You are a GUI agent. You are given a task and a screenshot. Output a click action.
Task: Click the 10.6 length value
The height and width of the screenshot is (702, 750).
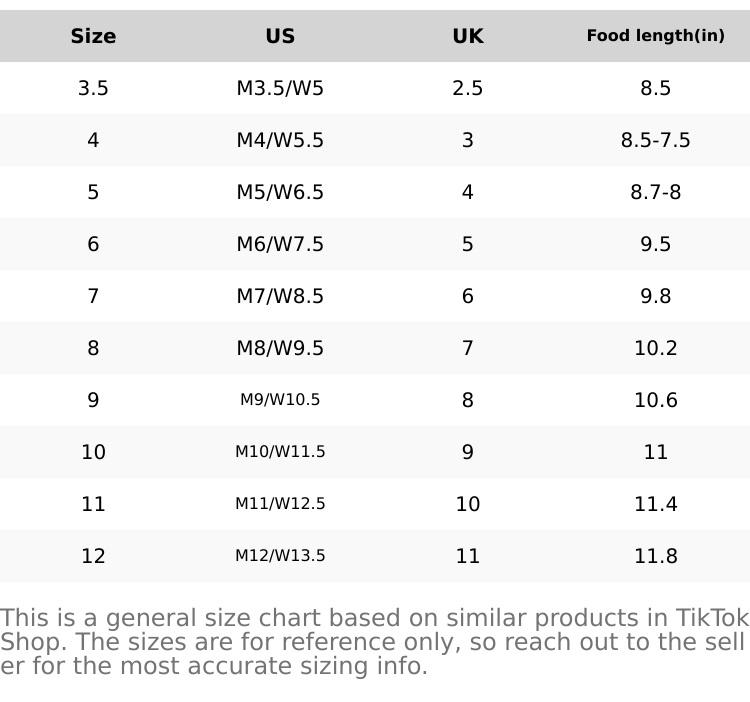point(655,400)
